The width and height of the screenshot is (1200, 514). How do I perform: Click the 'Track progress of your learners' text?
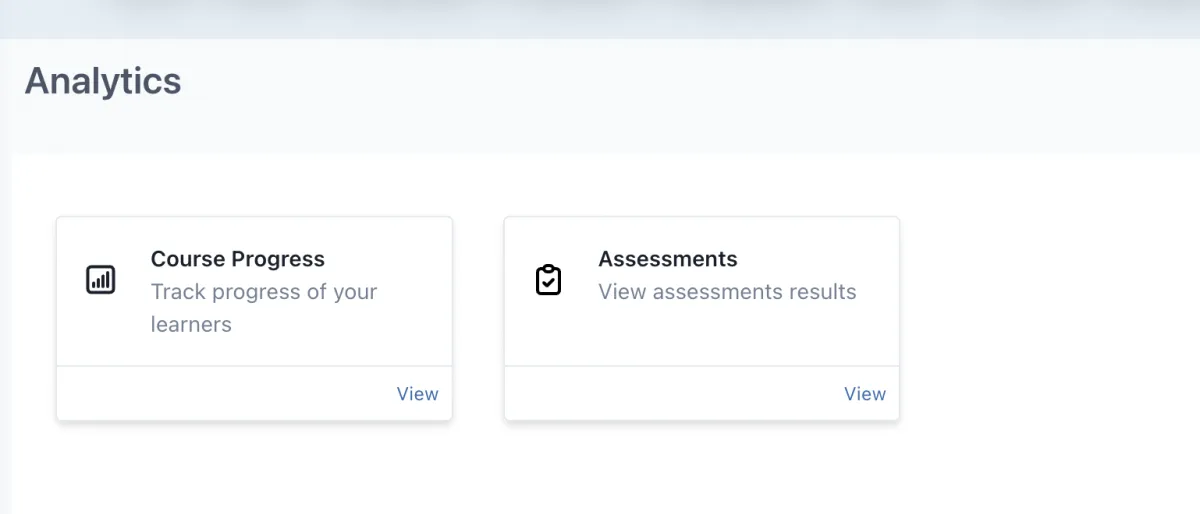point(263,293)
